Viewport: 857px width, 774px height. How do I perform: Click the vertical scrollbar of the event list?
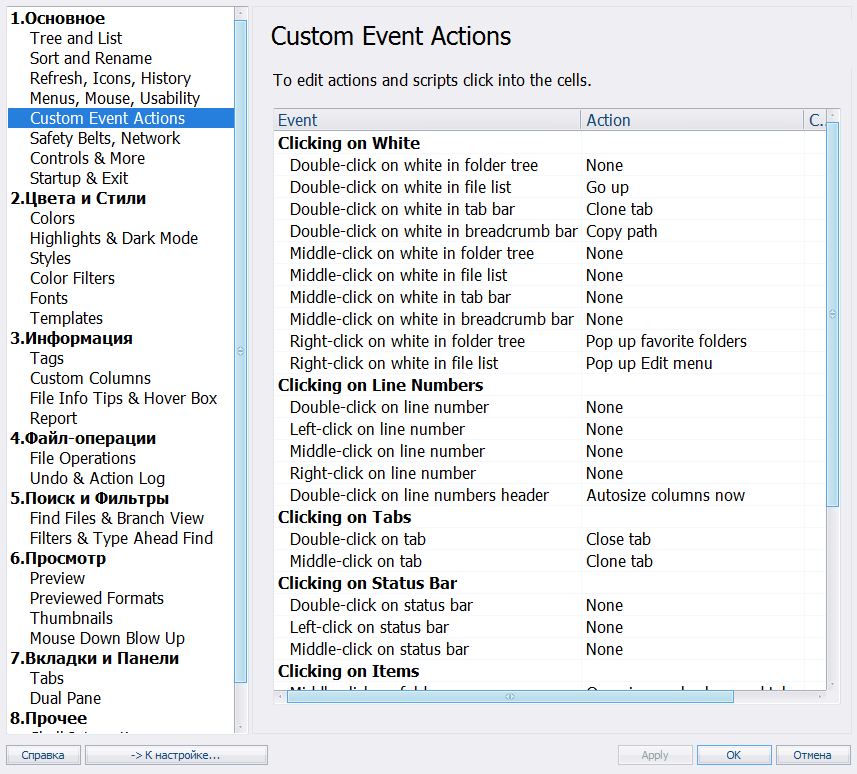click(x=832, y=313)
